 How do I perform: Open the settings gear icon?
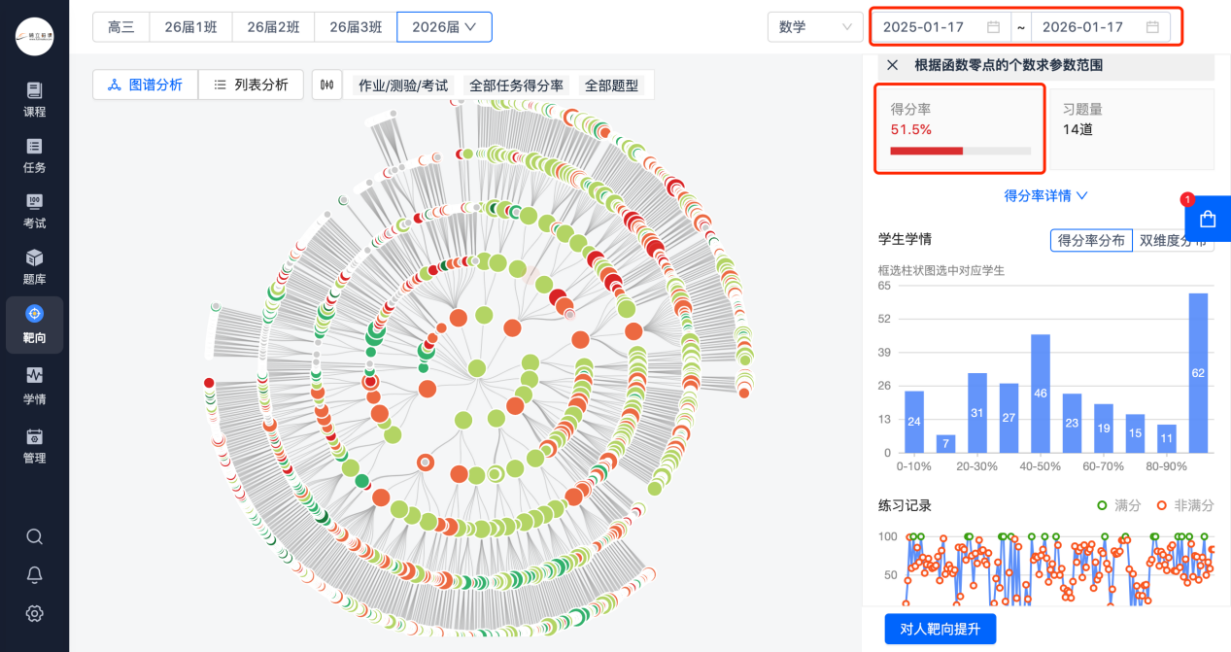coord(34,613)
